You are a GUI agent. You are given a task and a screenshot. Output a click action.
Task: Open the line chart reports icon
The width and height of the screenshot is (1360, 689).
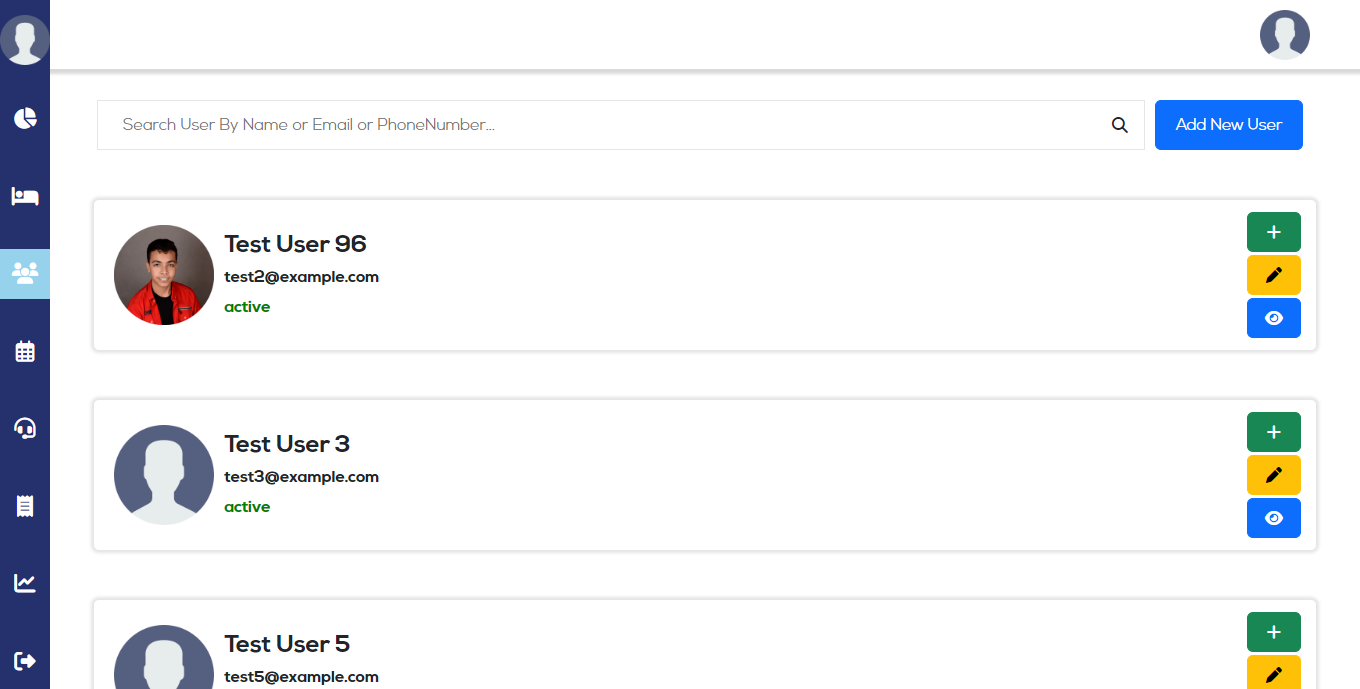tap(25, 583)
